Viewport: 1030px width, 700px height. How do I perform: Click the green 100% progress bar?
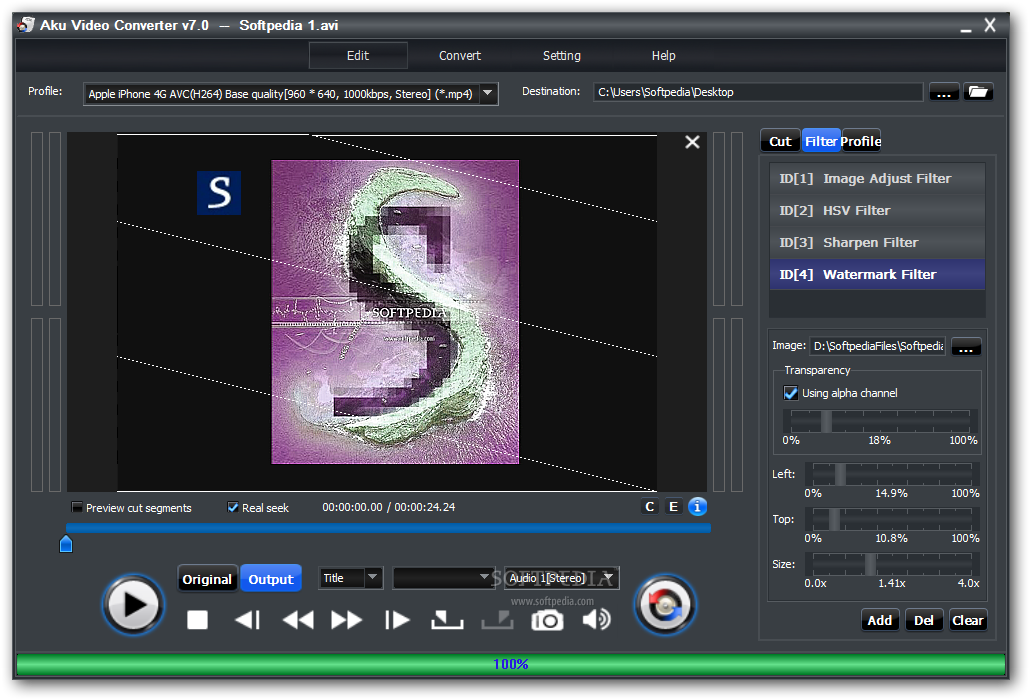pos(511,664)
